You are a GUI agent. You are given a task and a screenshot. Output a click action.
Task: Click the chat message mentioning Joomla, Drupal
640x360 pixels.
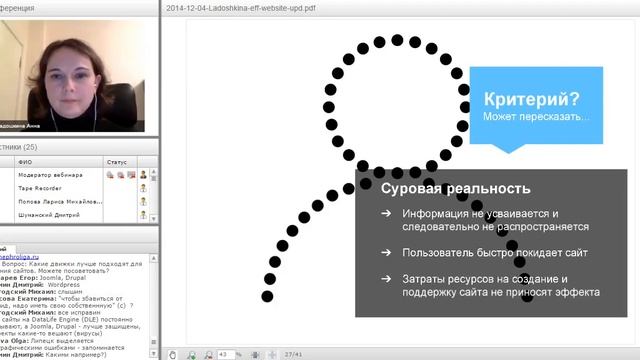[x=43, y=278]
